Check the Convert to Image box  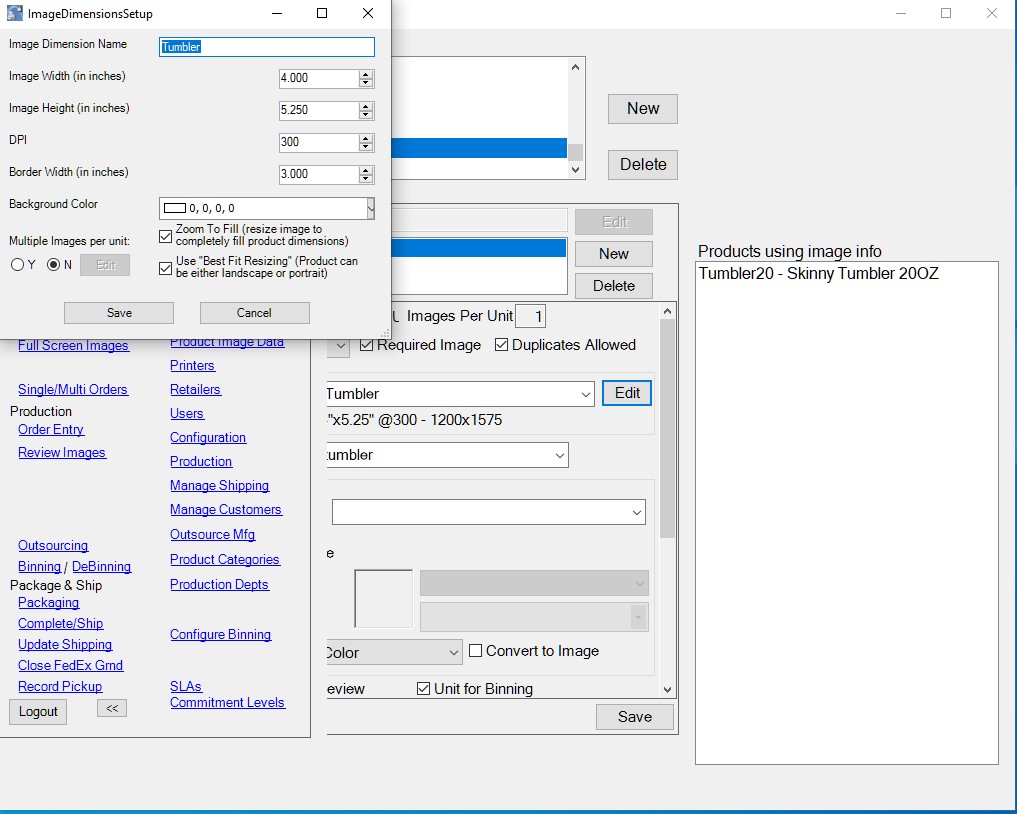476,651
